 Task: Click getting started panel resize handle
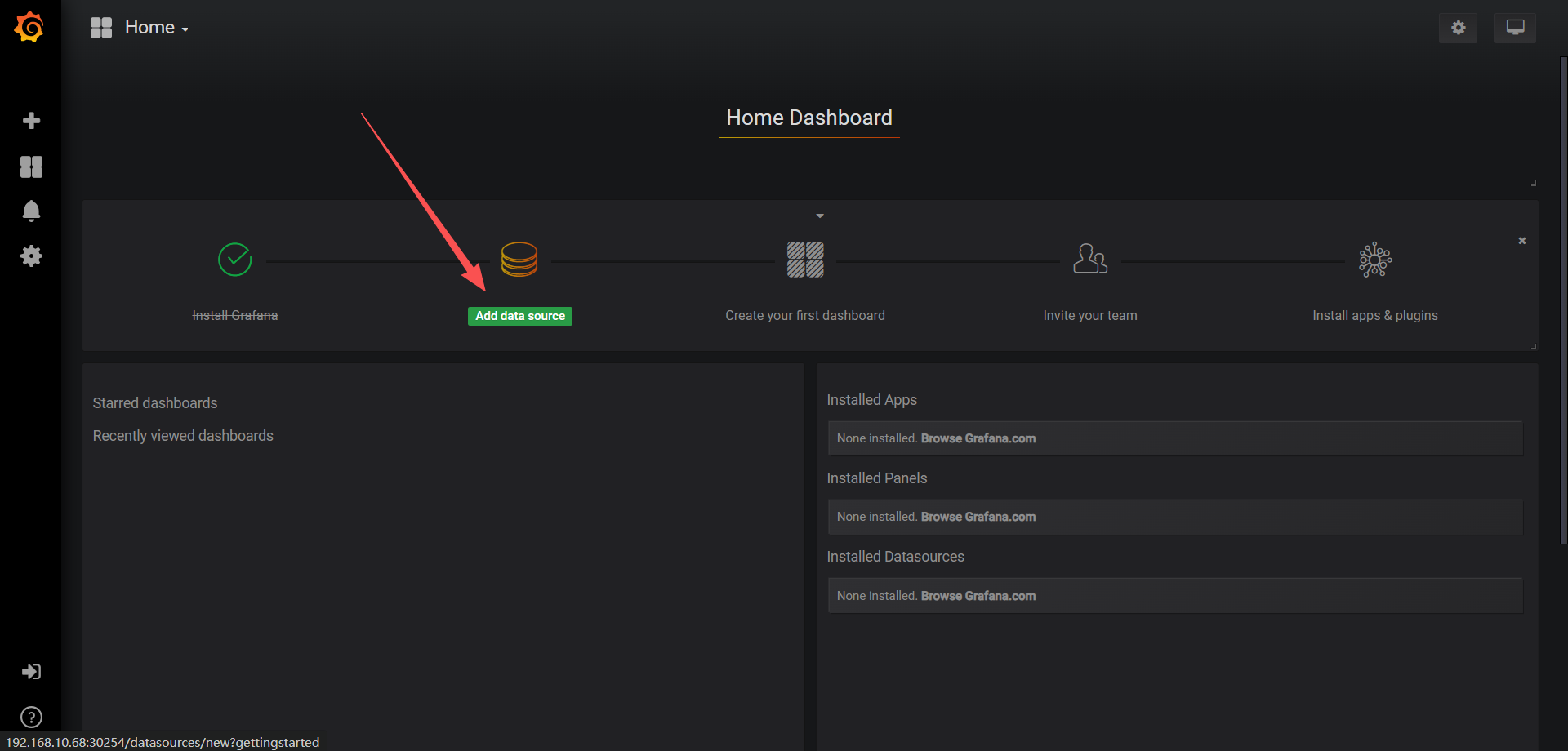(x=1534, y=346)
